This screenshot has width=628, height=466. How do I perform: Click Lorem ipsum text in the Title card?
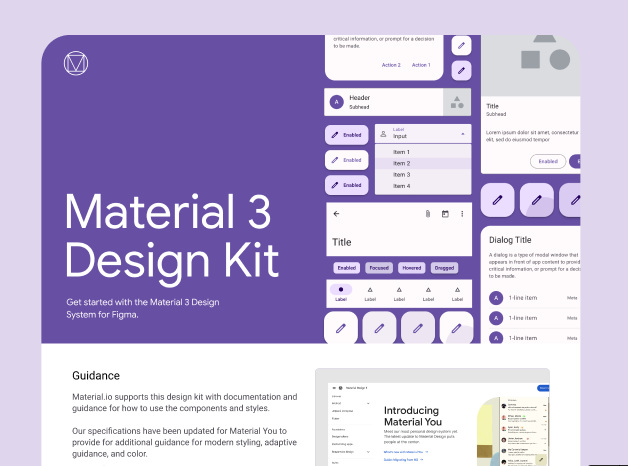pos(532,136)
